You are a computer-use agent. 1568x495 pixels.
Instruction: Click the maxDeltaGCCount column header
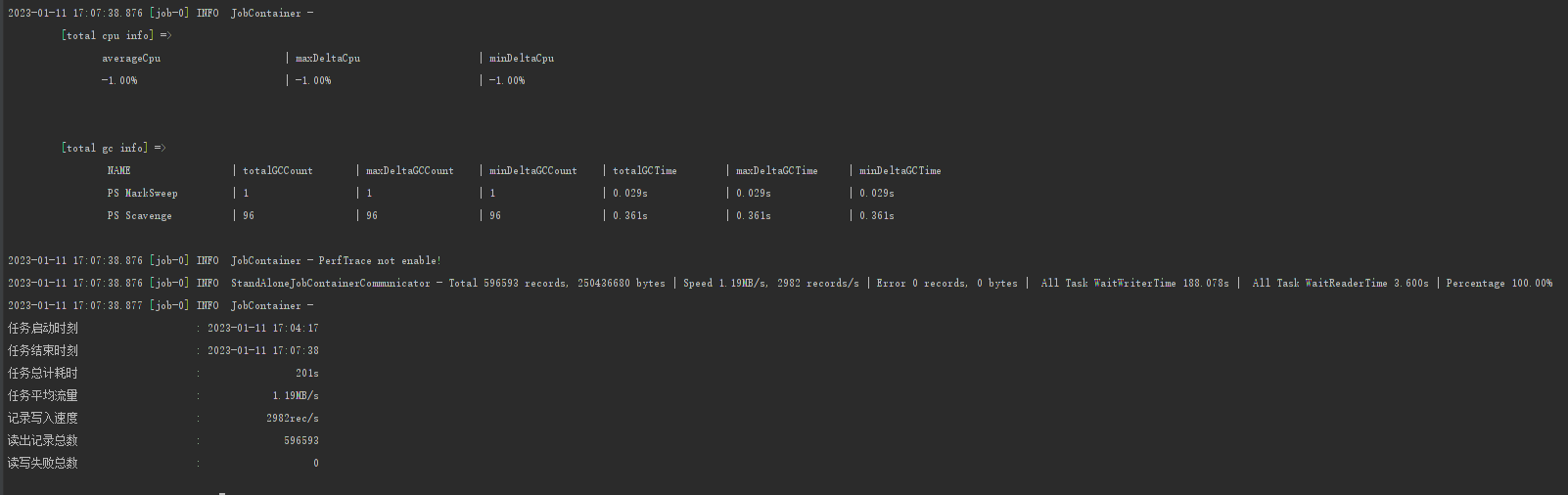point(410,171)
